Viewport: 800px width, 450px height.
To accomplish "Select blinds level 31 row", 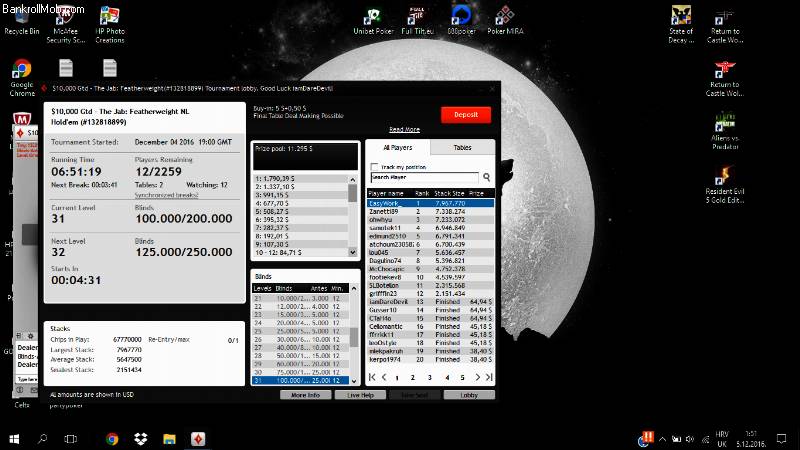I will pyautogui.click(x=301, y=381).
